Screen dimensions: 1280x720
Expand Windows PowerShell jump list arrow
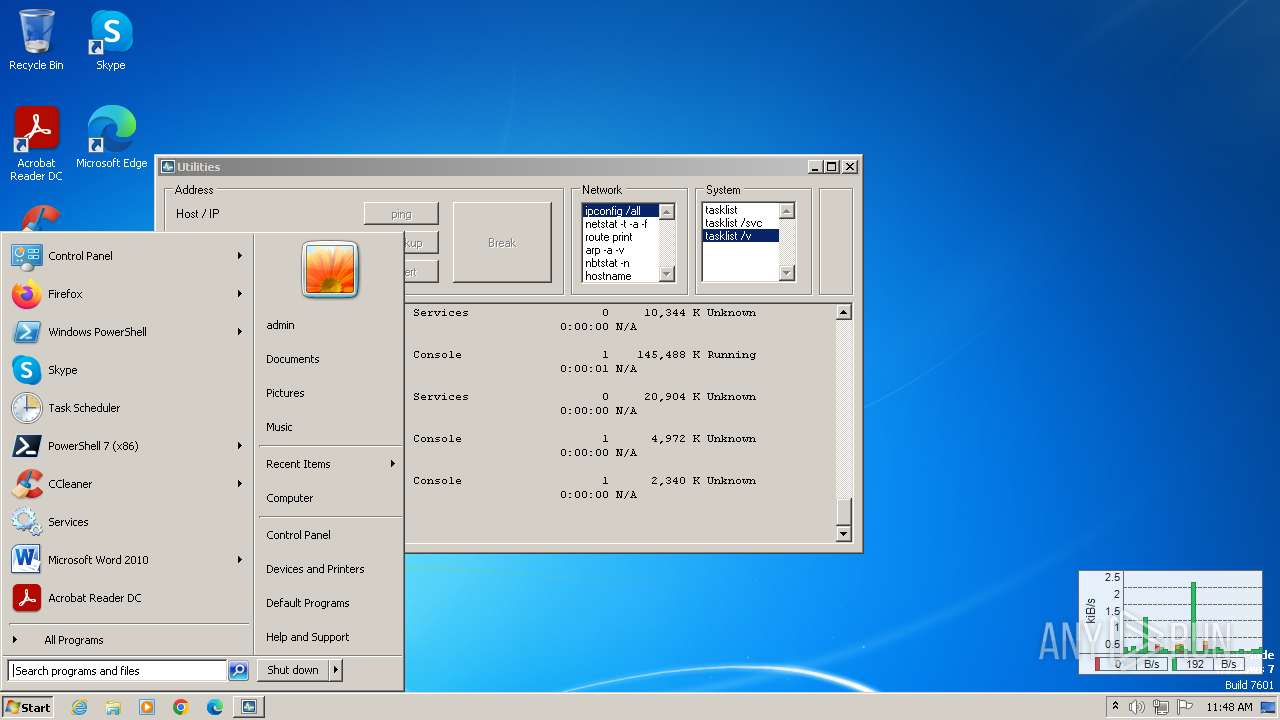[x=240, y=332]
